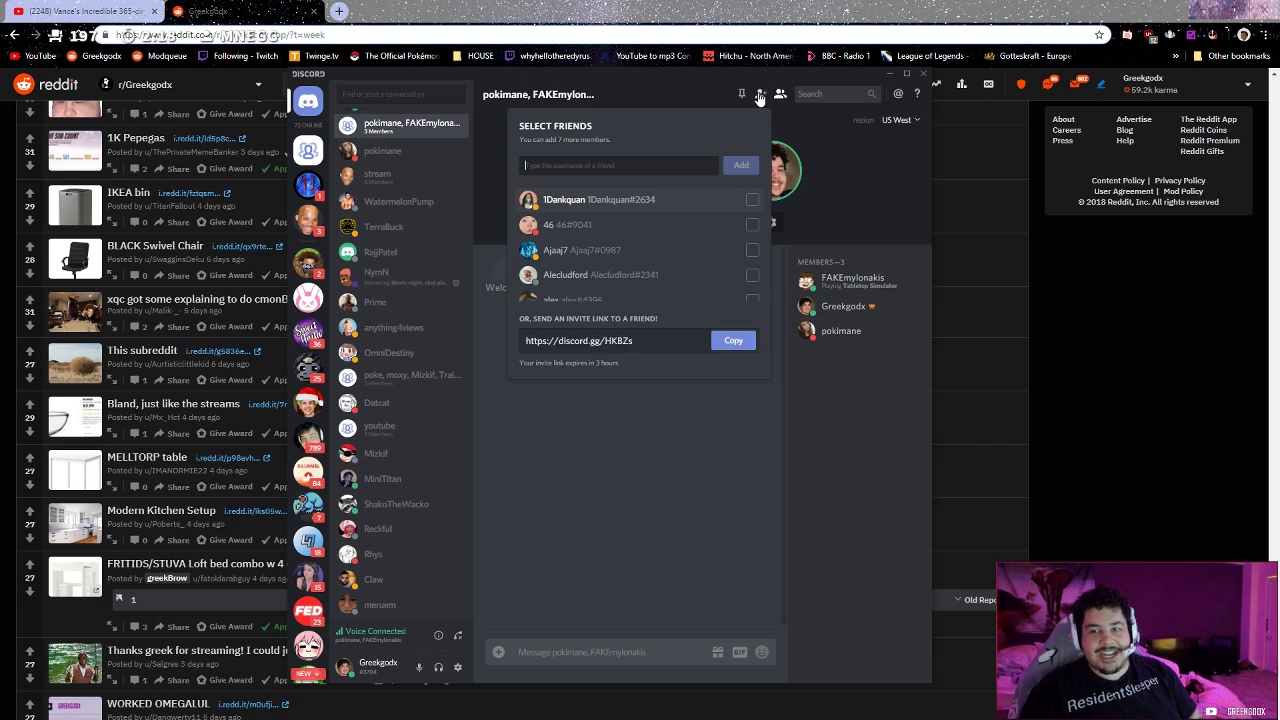This screenshot has width=1280, height=720.
Task: Open Discord mentions with the @ icon
Action: (898, 94)
